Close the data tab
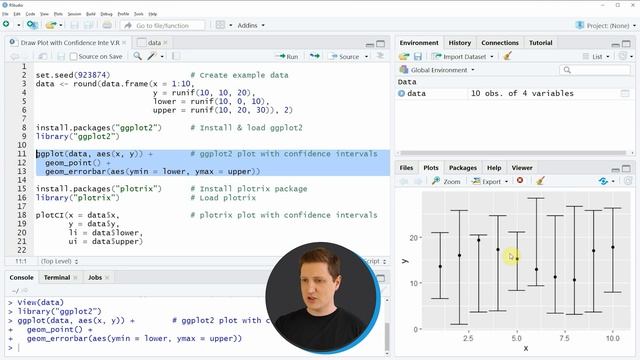This screenshot has height=360, width=640. pos(165,42)
